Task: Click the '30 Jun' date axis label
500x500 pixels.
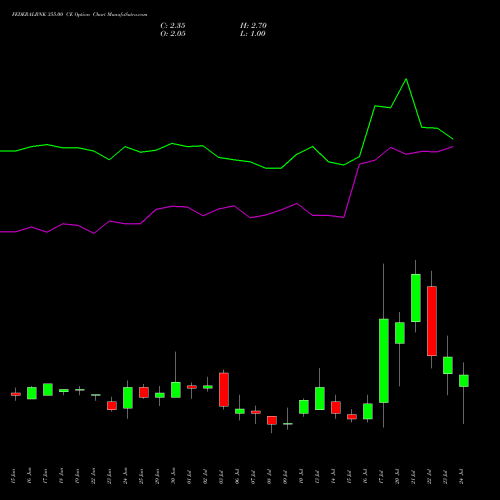Action: tap(173, 476)
